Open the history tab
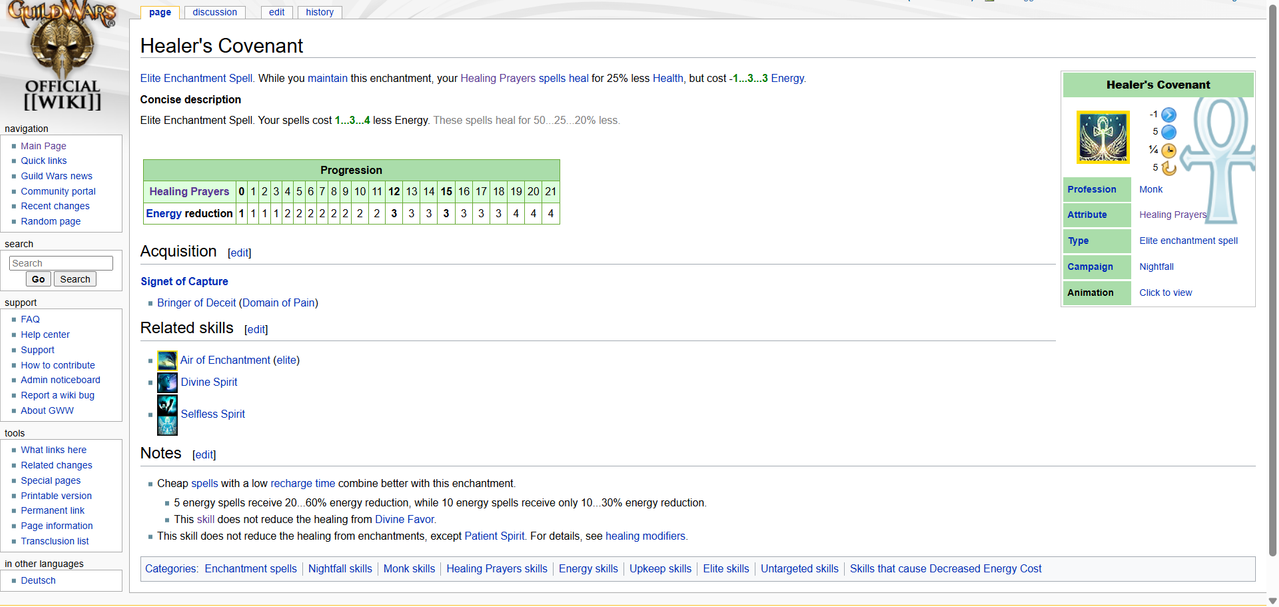 click(x=320, y=12)
